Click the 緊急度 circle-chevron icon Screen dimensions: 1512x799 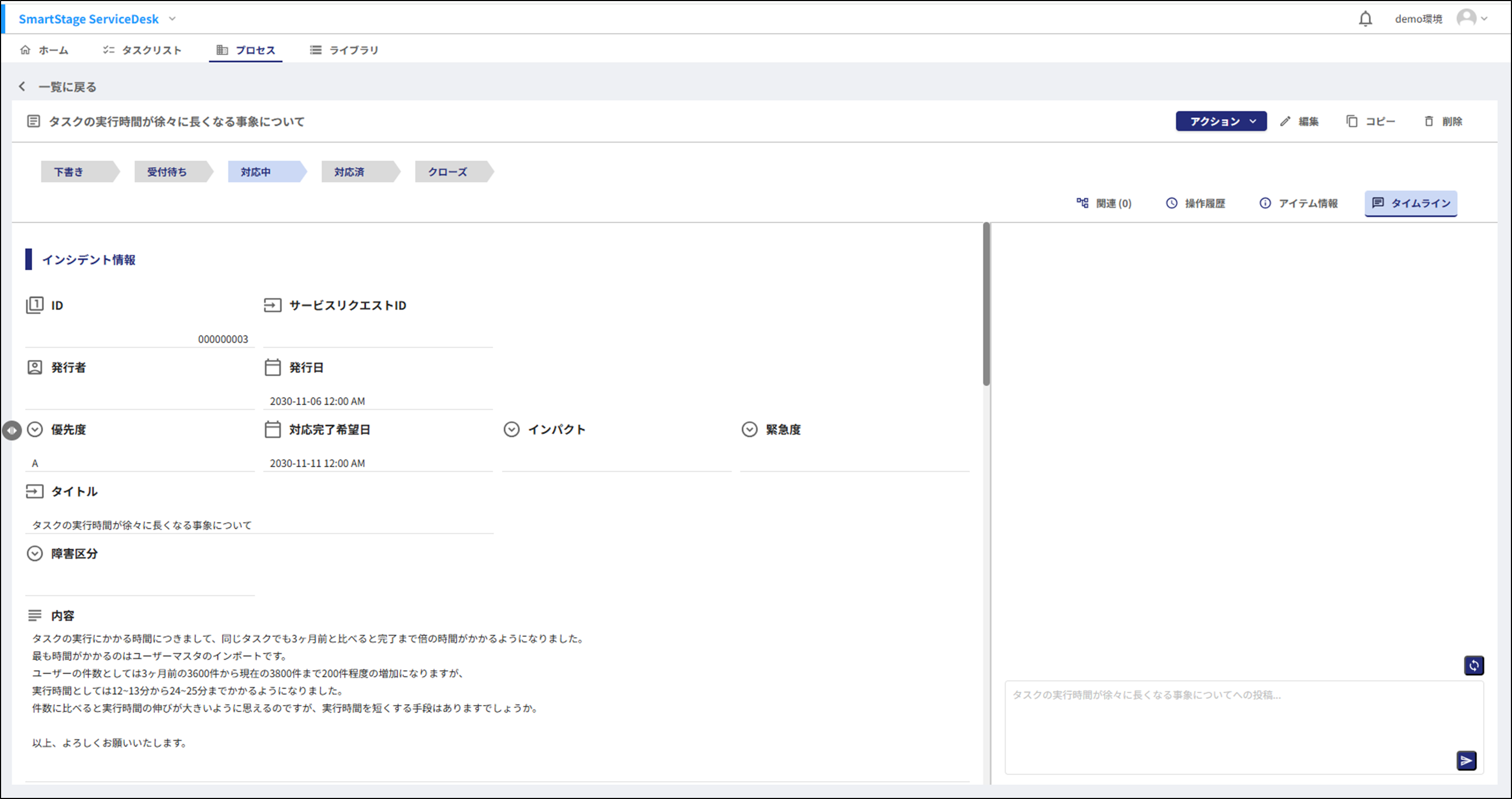click(x=750, y=429)
